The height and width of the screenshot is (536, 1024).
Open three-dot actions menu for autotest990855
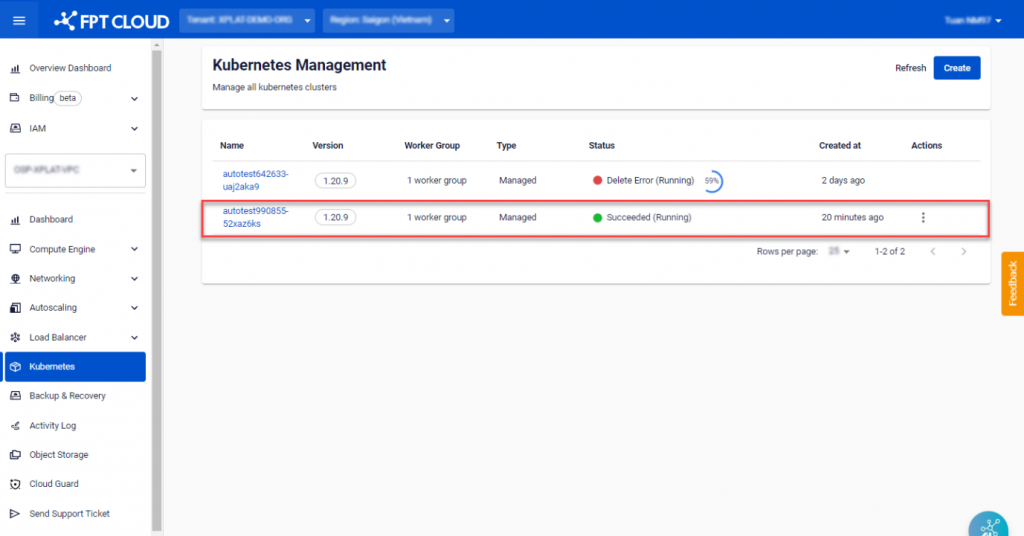point(922,217)
